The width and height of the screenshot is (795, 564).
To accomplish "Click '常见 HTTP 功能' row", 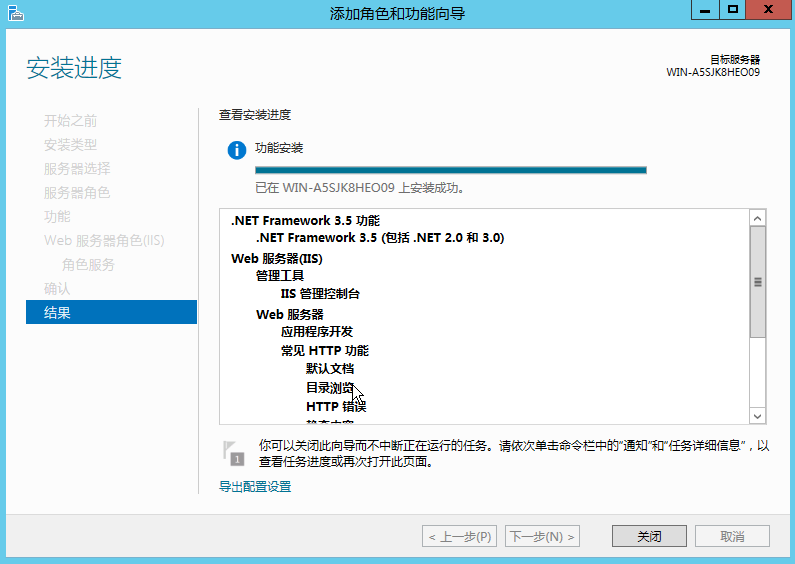I will 325,350.
